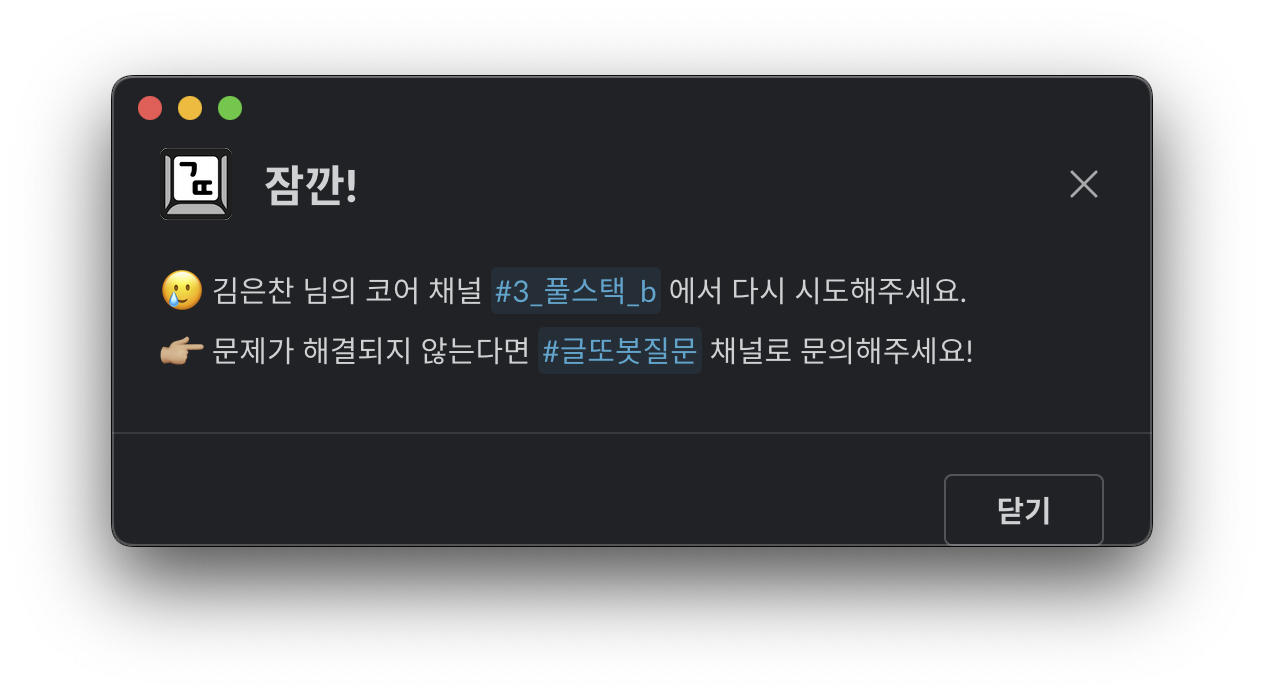Click the 닫기 button
Screen dimensions: 1264x694
(x=1023, y=510)
